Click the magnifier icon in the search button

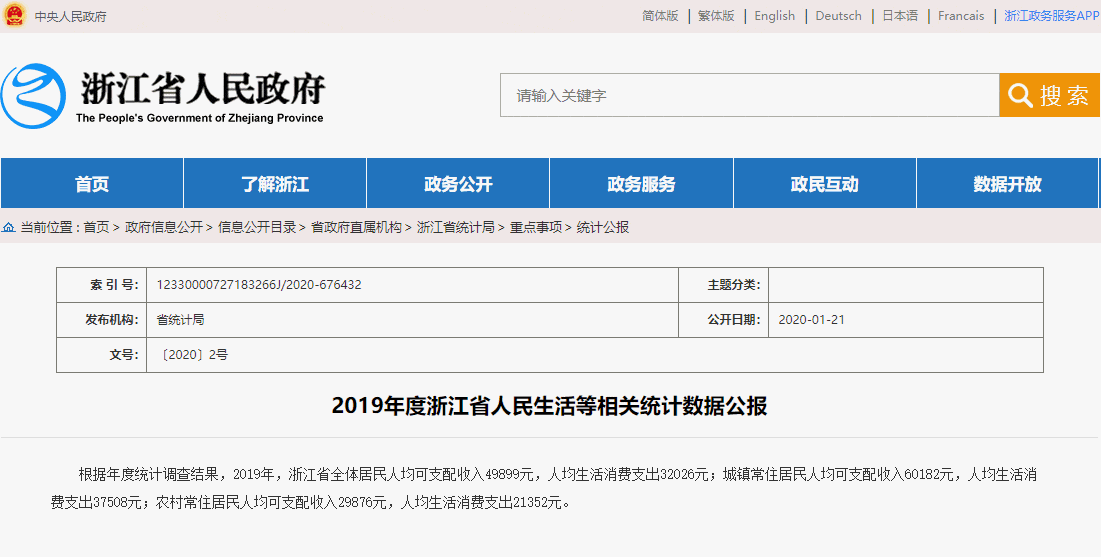[x=1020, y=95]
